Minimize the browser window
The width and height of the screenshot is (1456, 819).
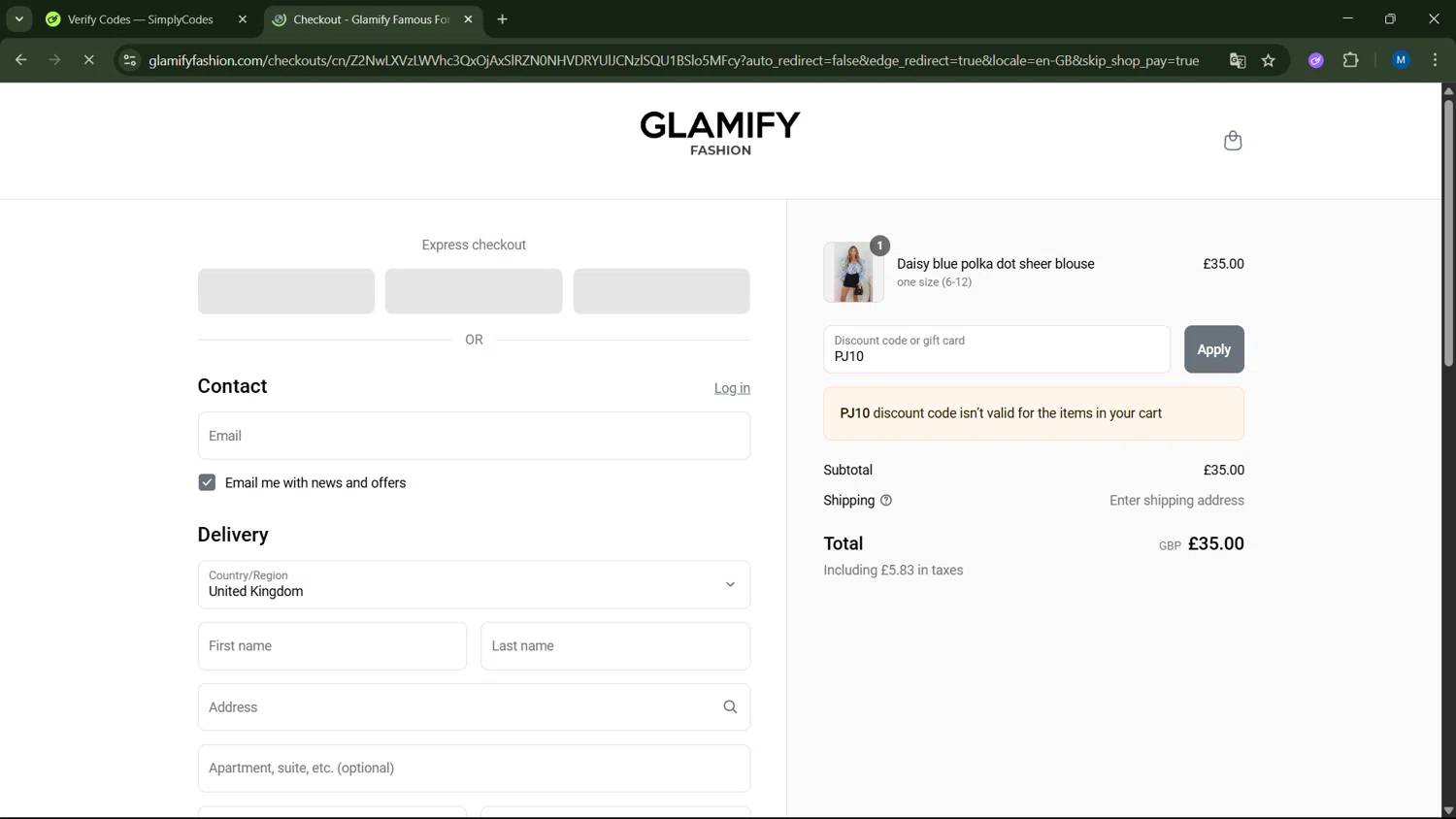click(x=1347, y=19)
